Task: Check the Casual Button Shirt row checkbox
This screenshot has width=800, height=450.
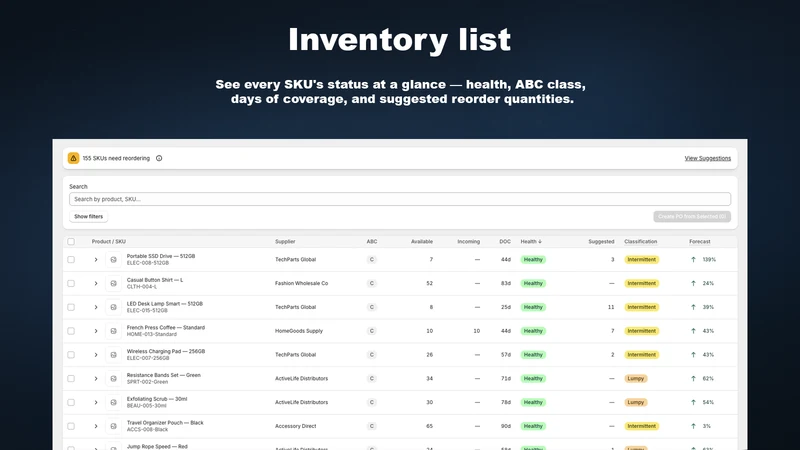Action: tap(71, 283)
